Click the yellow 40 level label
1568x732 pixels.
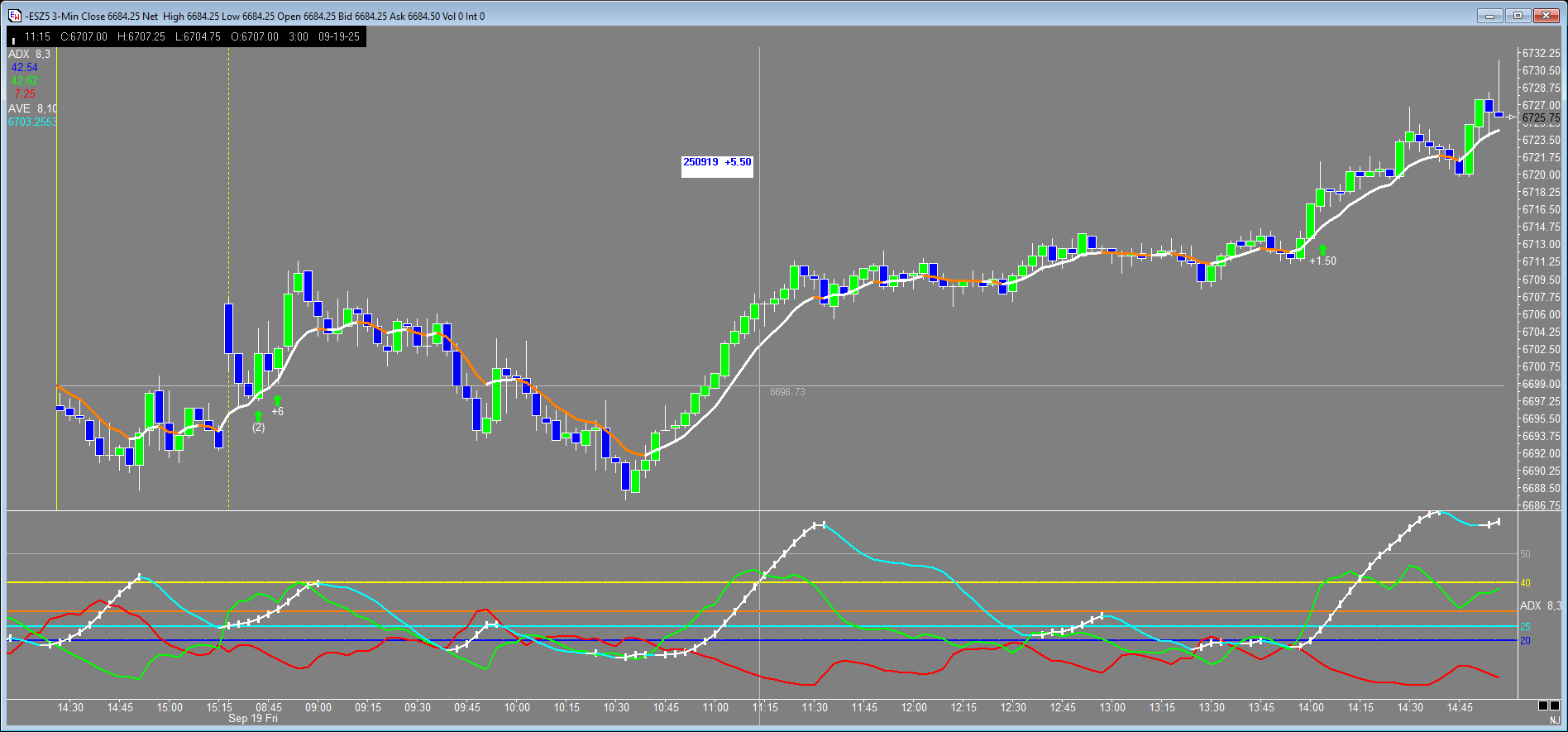tap(1526, 583)
